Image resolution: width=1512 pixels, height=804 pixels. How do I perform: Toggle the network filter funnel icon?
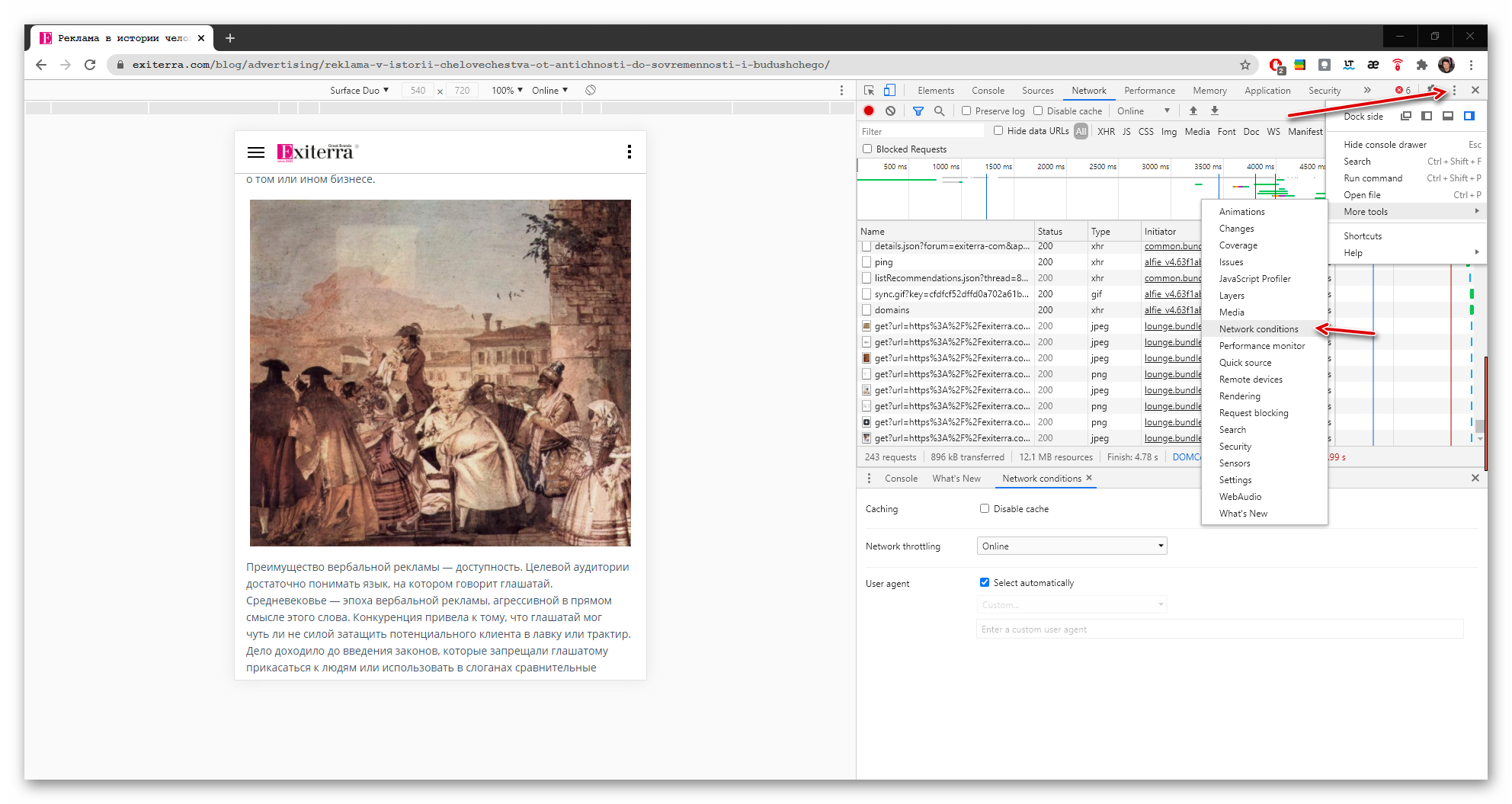tap(918, 111)
